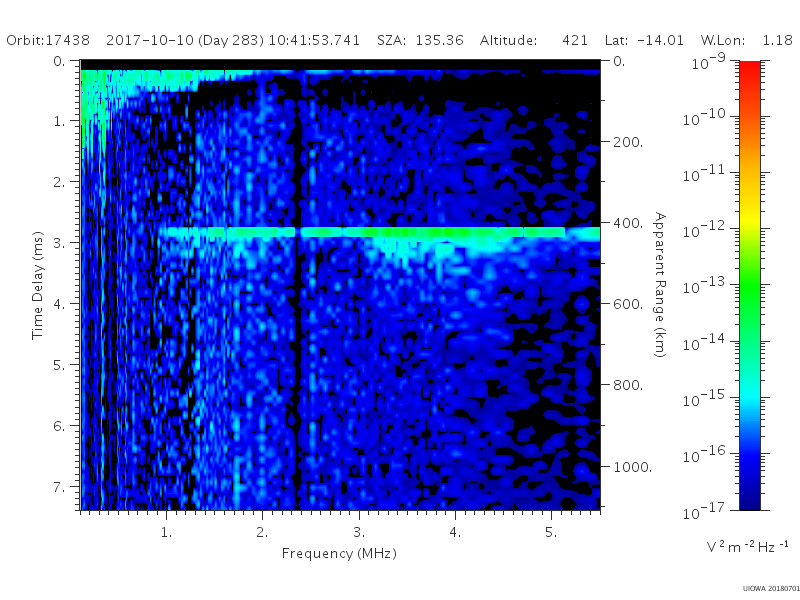Click the Time Delay (ms) axis label

pyautogui.click(x=37, y=285)
